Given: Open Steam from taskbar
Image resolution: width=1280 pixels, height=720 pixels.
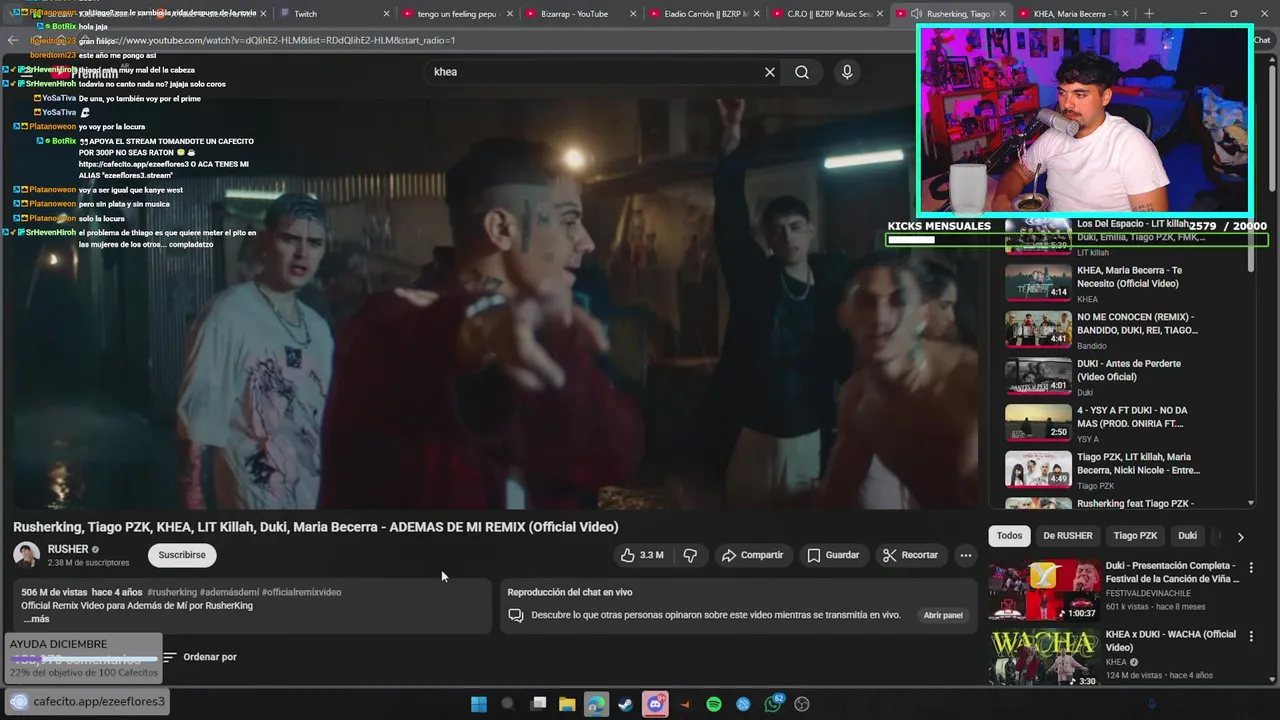Looking at the screenshot, I should click(626, 704).
